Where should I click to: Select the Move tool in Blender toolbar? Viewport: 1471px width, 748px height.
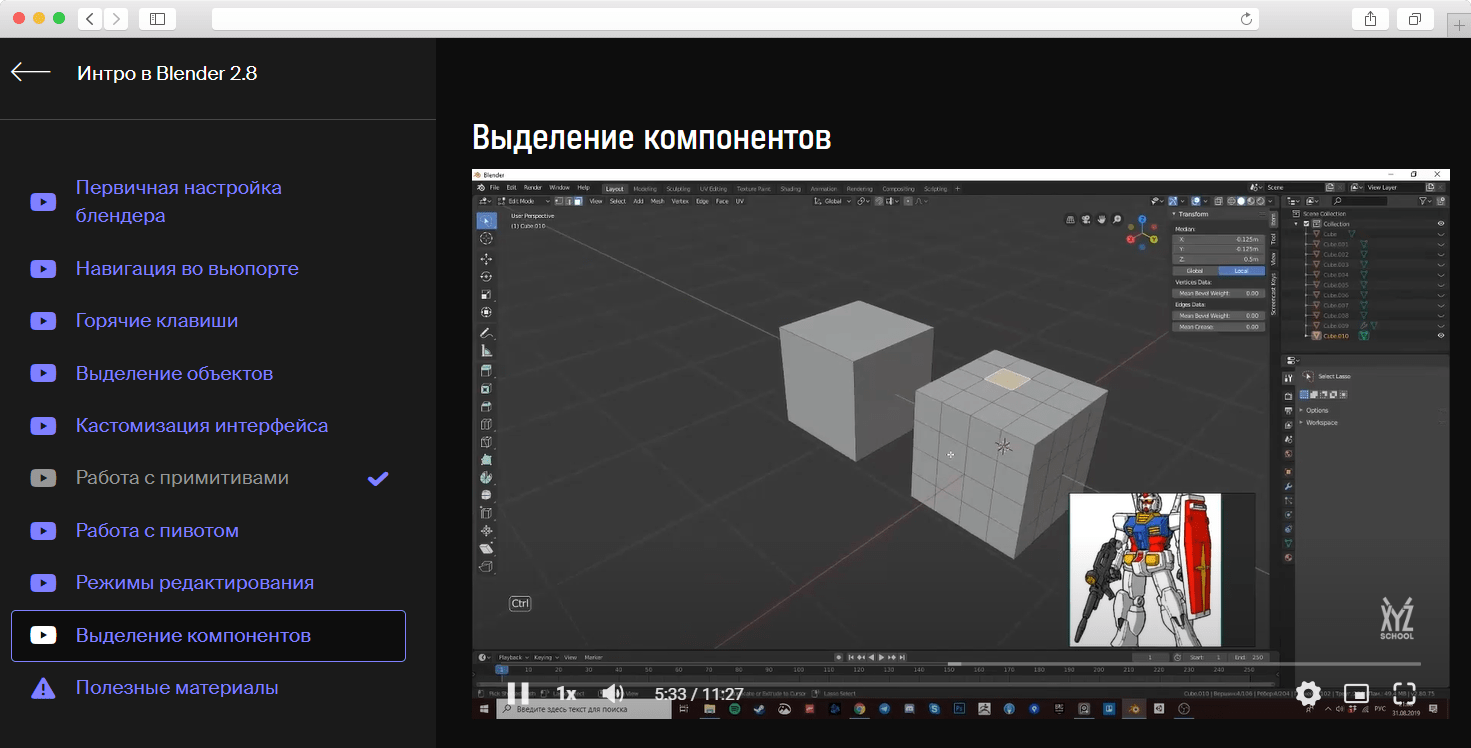[x=486, y=259]
